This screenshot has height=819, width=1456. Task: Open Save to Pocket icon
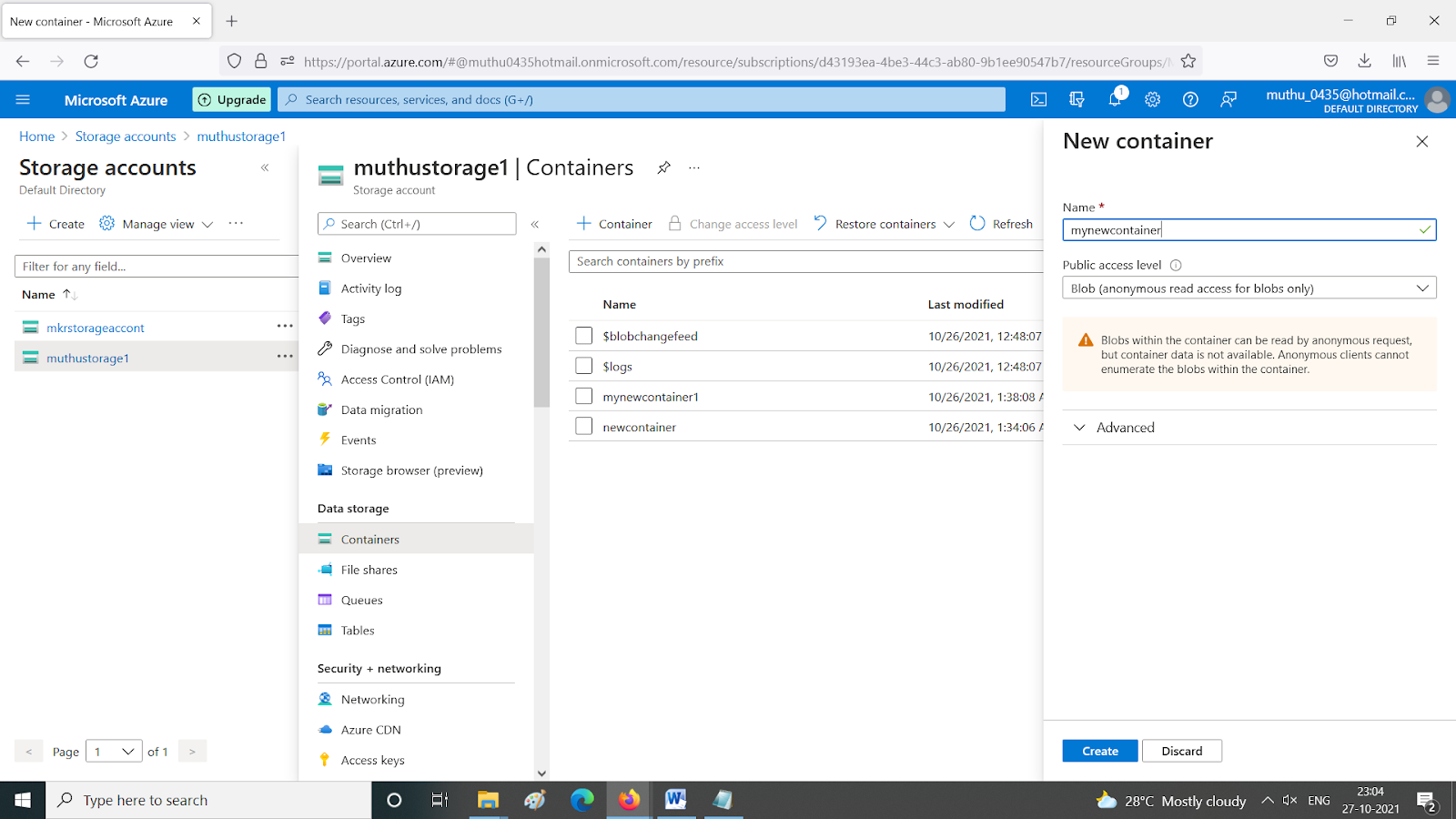pyautogui.click(x=1330, y=61)
